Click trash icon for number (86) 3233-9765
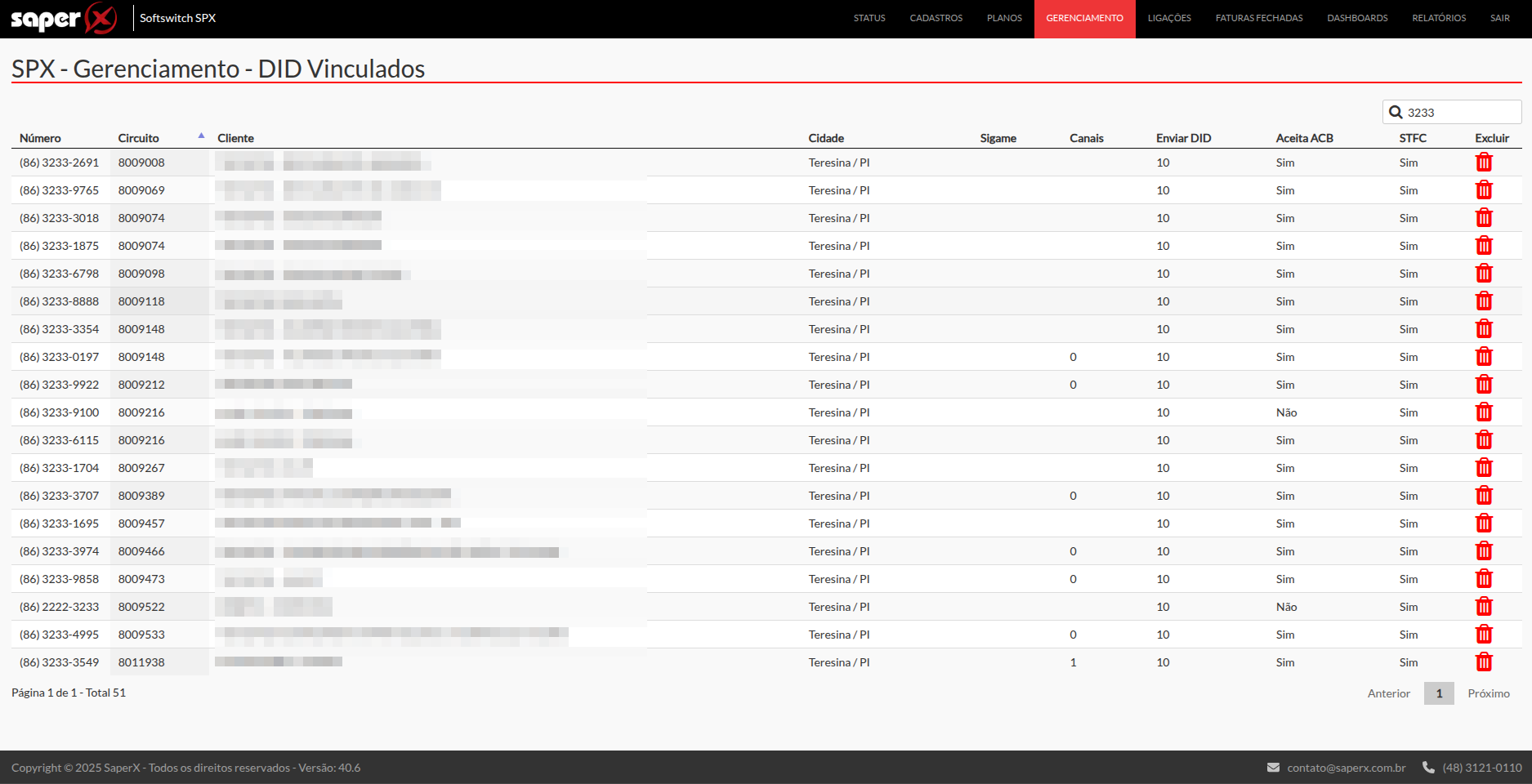 [x=1484, y=190]
